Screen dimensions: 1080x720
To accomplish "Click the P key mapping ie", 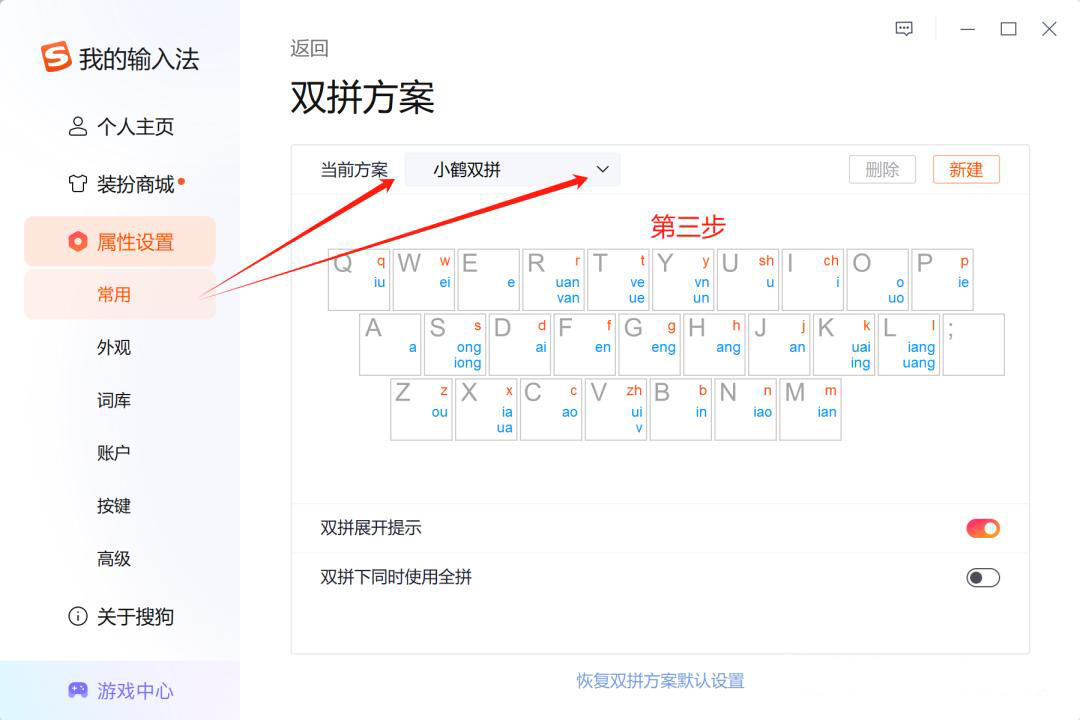I will 942,280.
